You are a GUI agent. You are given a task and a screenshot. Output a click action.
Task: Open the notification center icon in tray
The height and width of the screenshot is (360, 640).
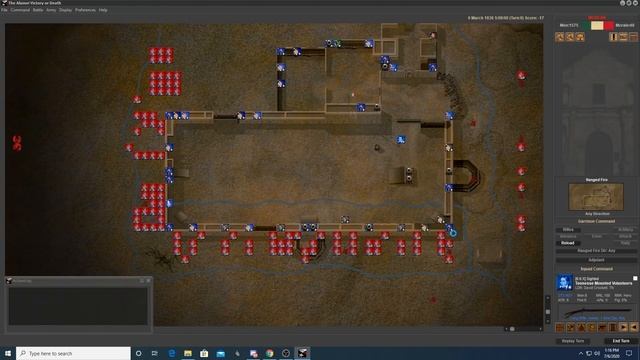(x=629, y=353)
